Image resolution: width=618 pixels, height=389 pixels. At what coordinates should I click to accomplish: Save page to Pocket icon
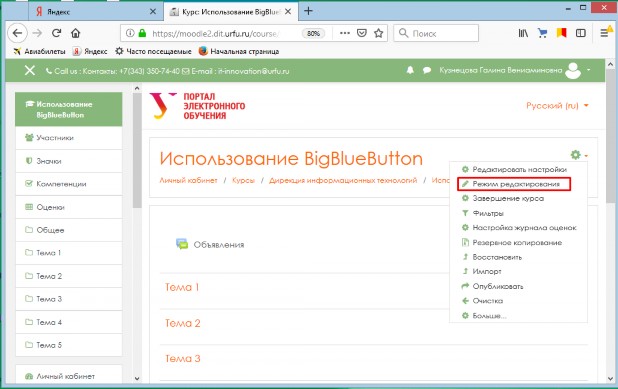pyautogui.click(x=362, y=33)
